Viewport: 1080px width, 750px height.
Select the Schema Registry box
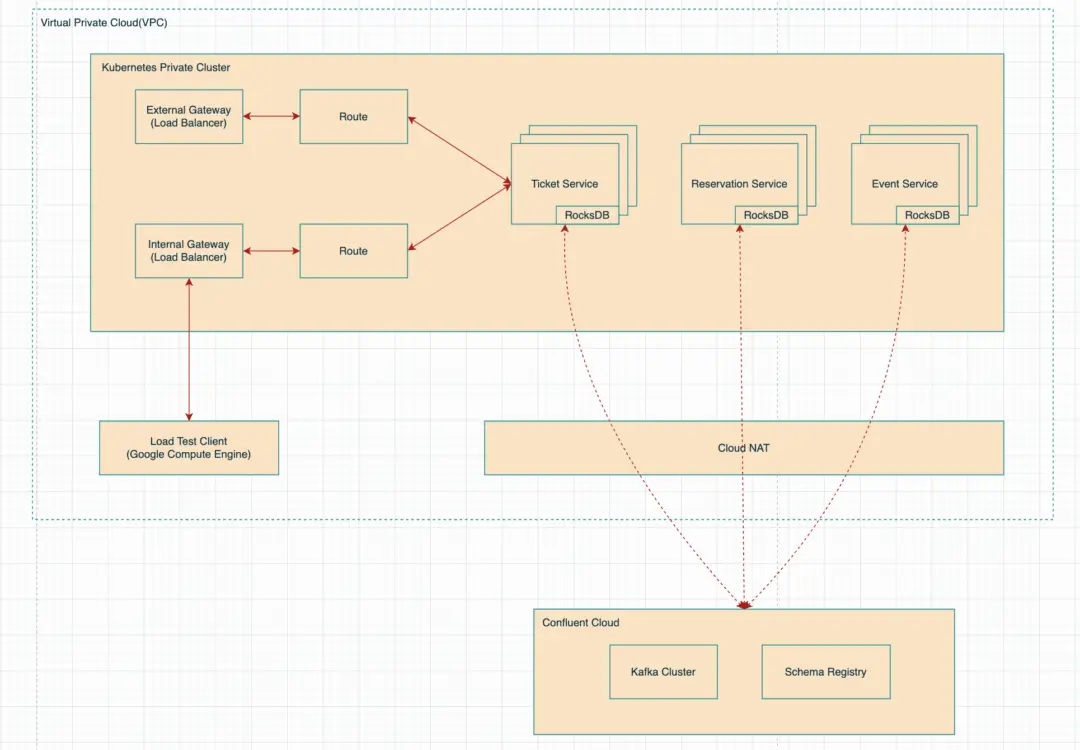pyautogui.click(x=826, y=671)
